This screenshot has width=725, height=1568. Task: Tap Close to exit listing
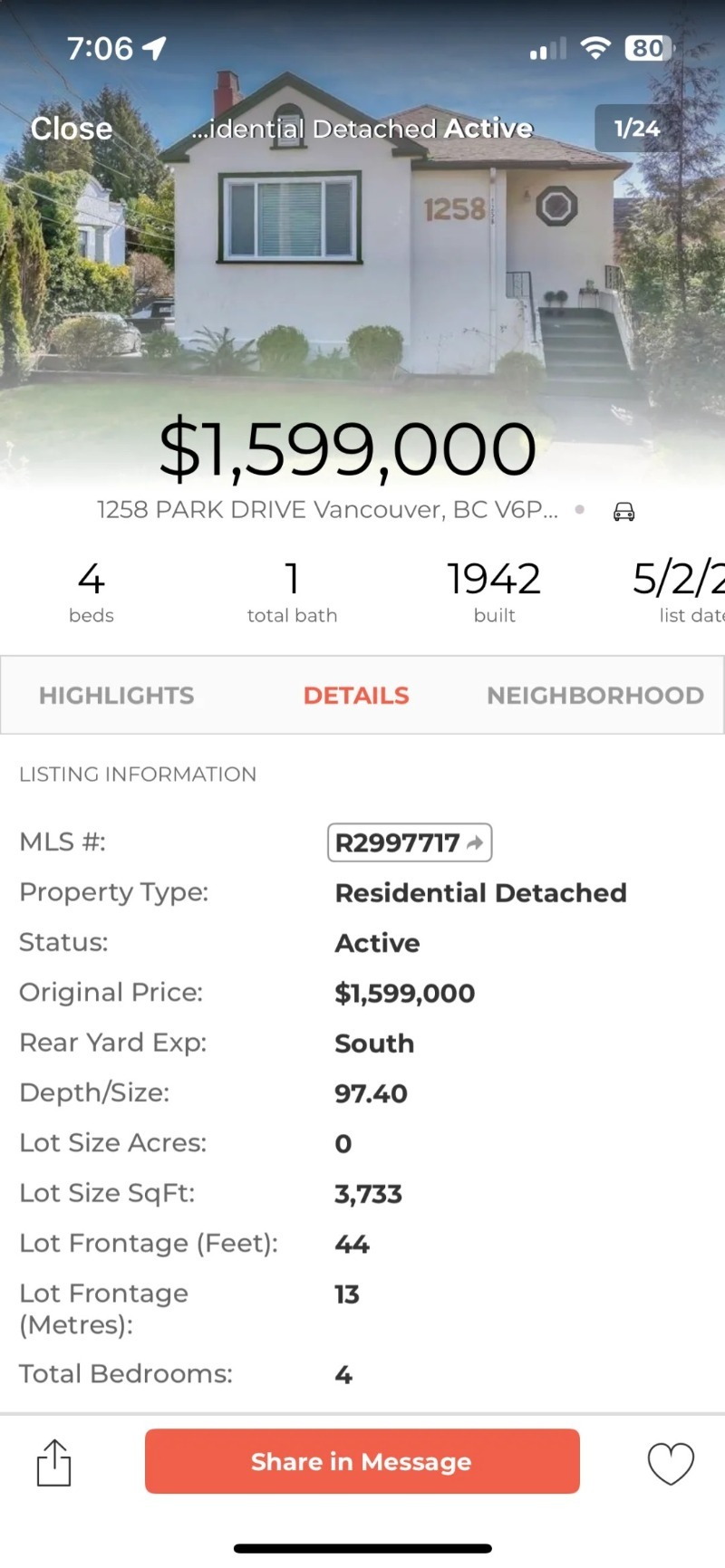pyautogui.click(x=72, y=129)
